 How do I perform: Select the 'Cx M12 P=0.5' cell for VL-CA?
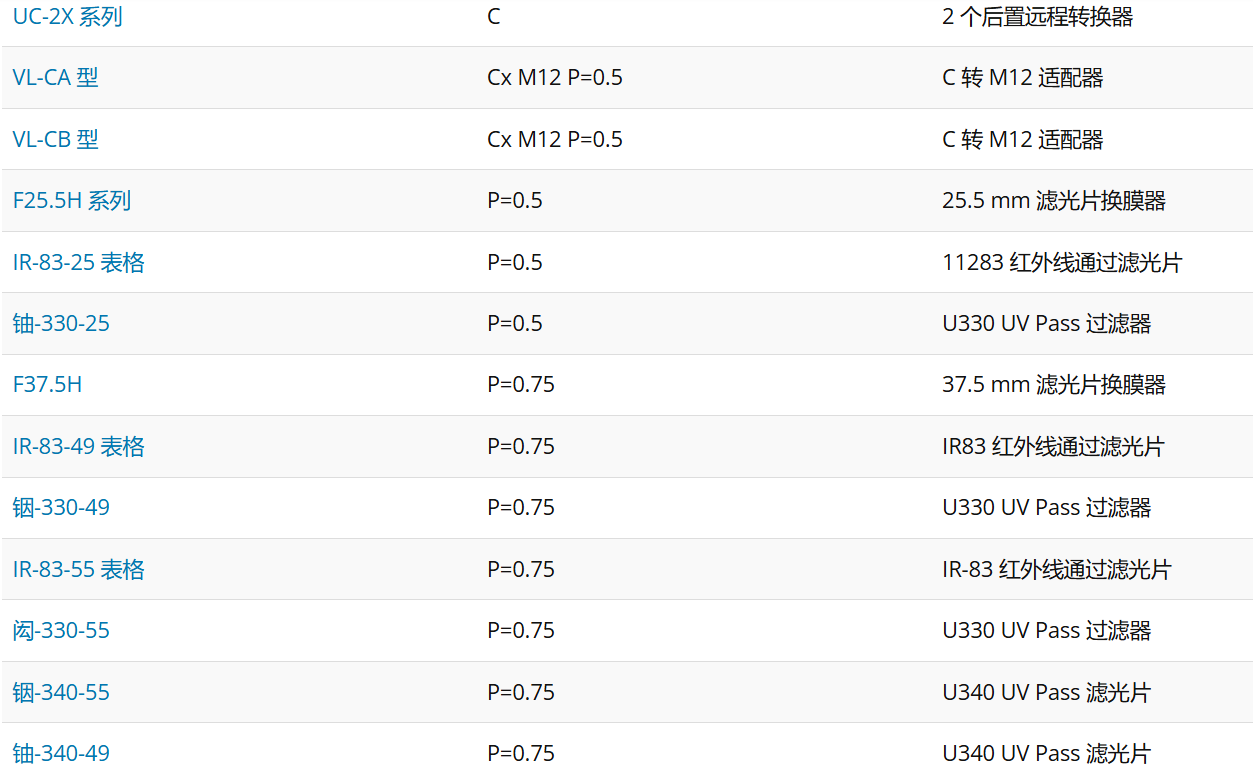coord(555,77)
